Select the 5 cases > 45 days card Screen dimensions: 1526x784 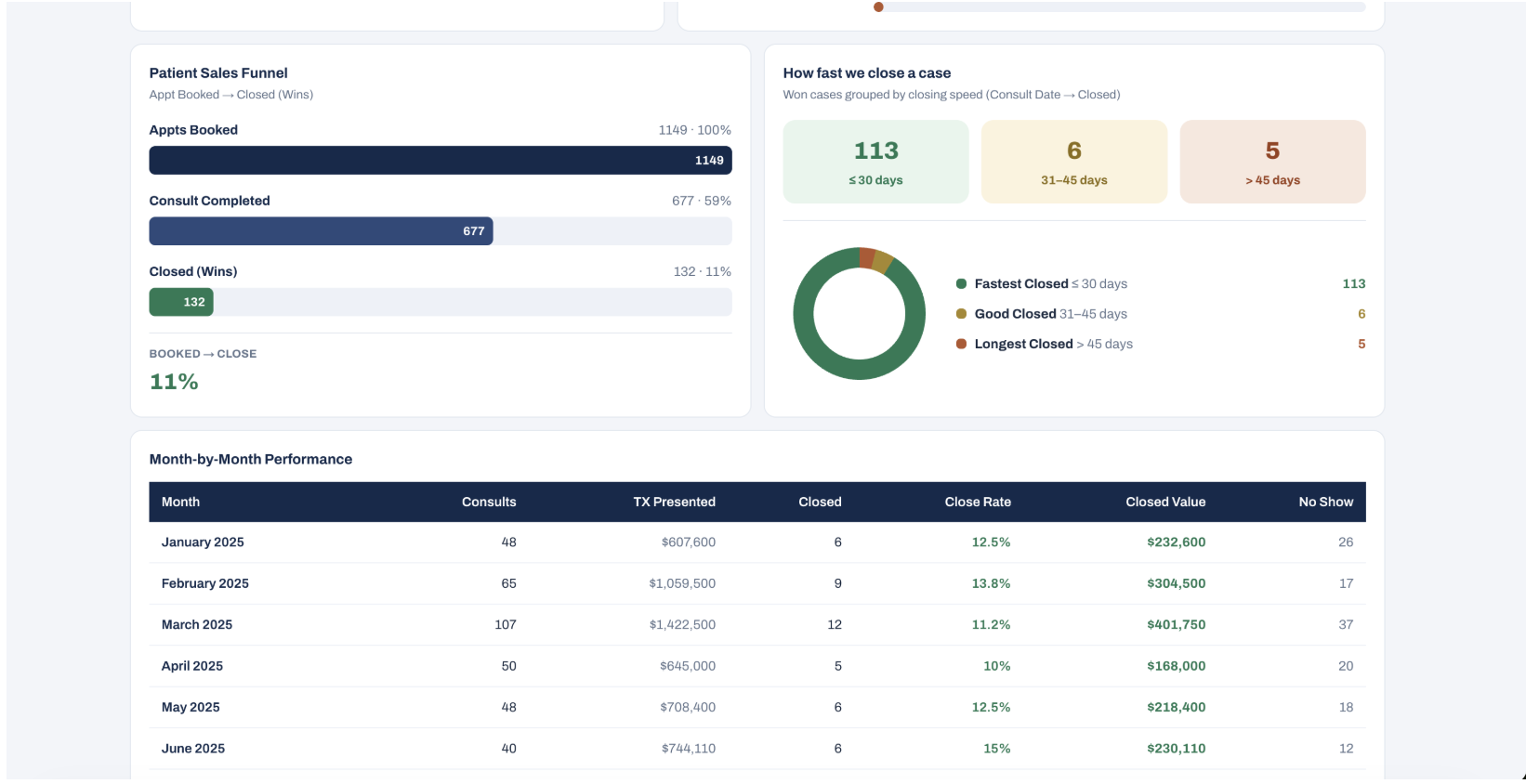(1272, 162)
